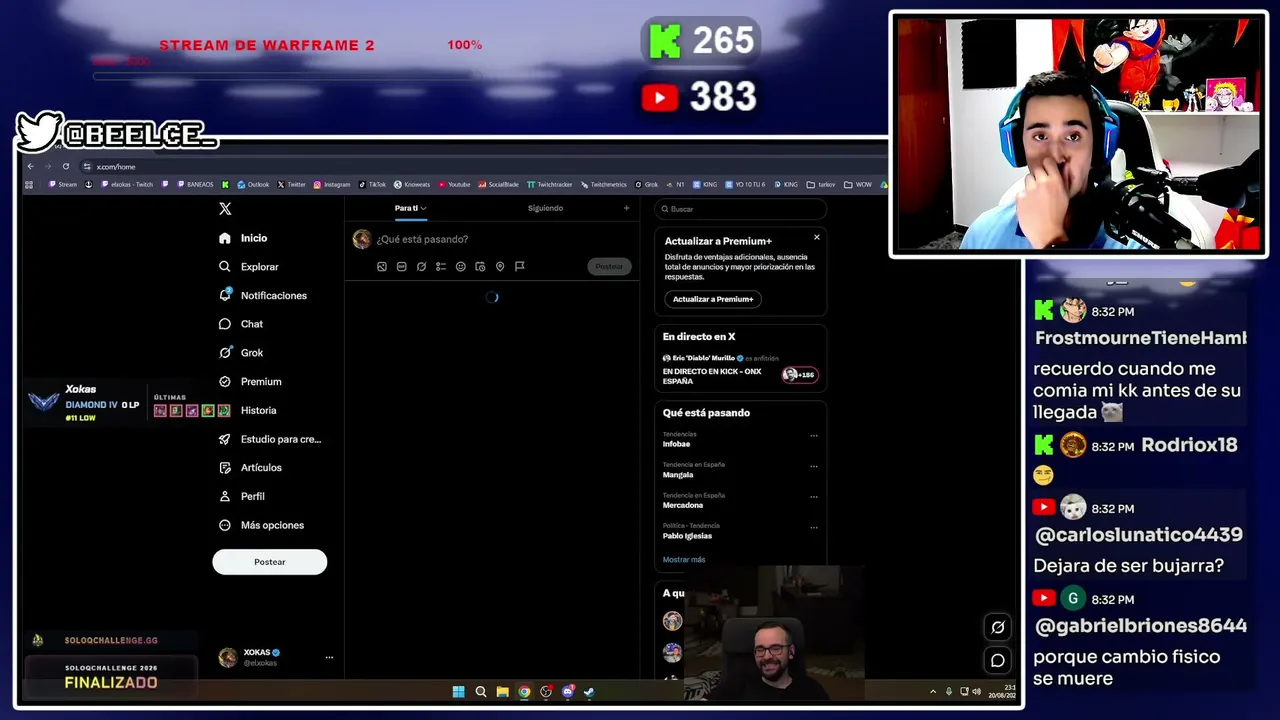Go to Perfil page

242,496
